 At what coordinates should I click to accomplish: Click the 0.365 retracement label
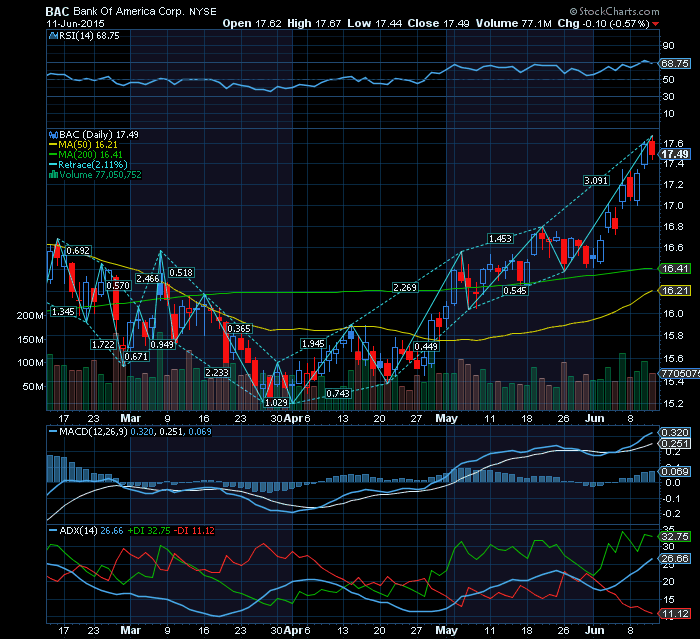click(x=239, y=329)
